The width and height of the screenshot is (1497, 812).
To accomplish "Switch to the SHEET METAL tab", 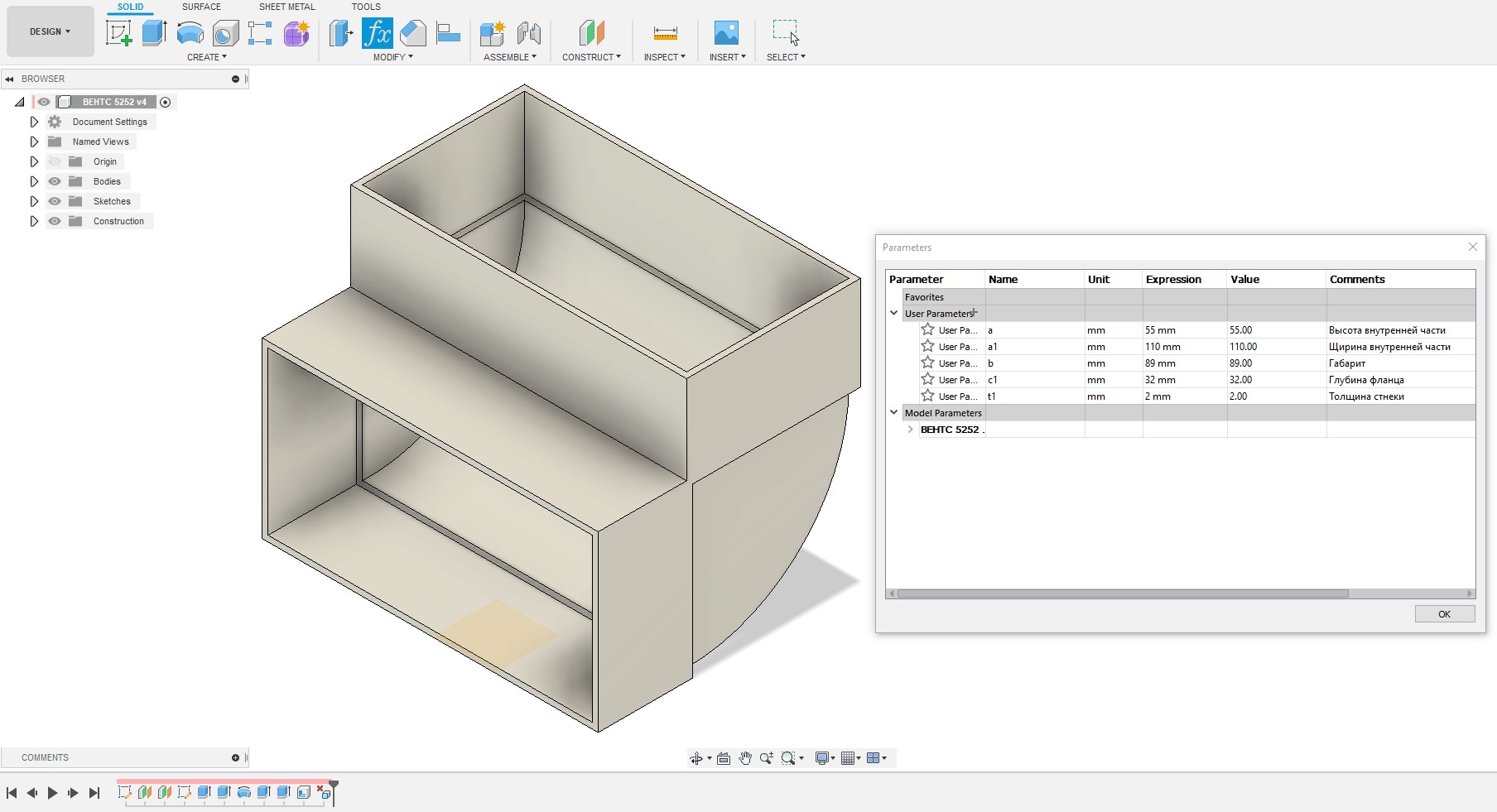I will point(286,7).
